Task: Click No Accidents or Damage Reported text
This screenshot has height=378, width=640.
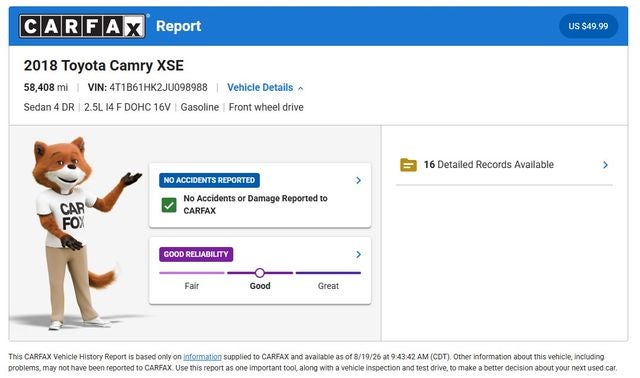Action: coord(256,205)
